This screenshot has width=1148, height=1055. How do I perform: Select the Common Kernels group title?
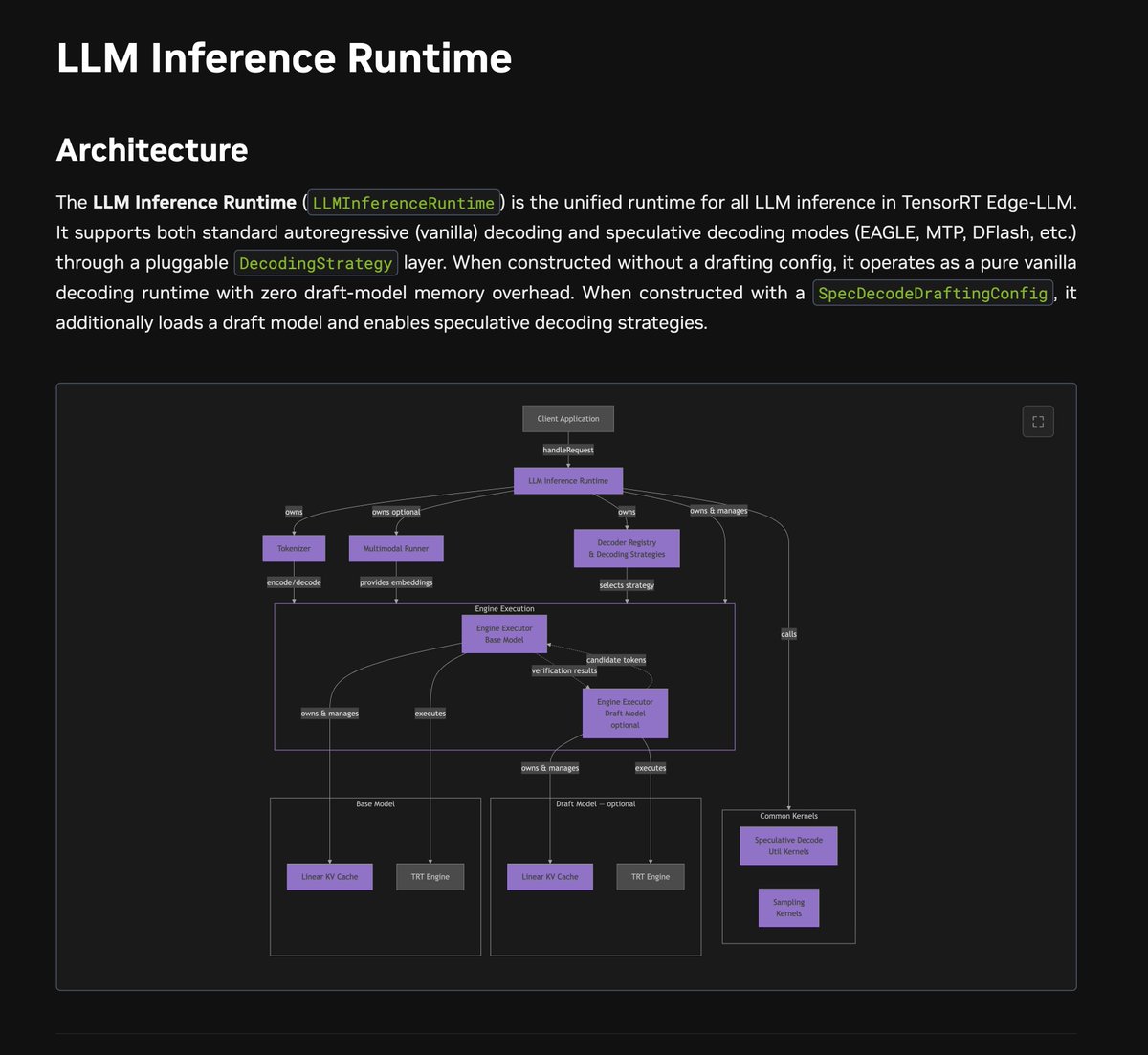[x=789, y=817]
